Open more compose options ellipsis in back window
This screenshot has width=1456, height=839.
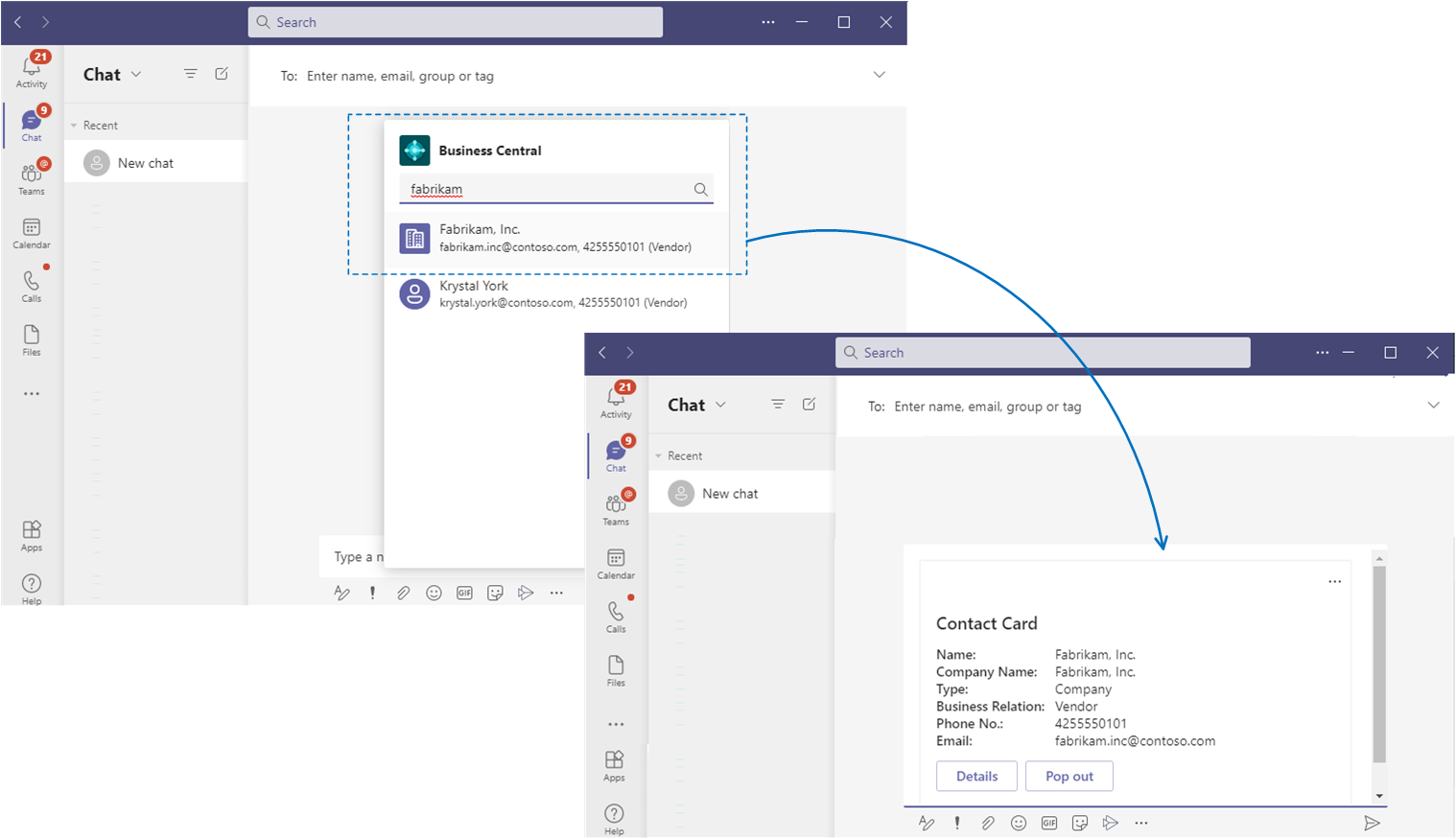click(556, 593)
